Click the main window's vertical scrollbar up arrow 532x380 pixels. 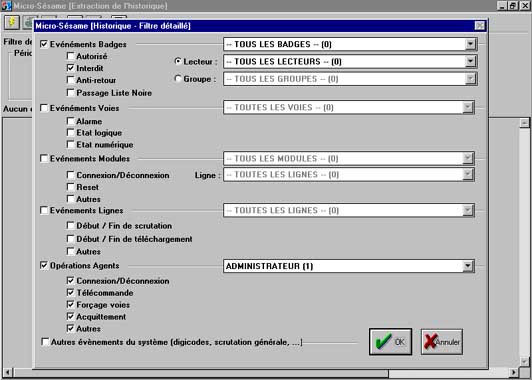(x=524, y=123)
